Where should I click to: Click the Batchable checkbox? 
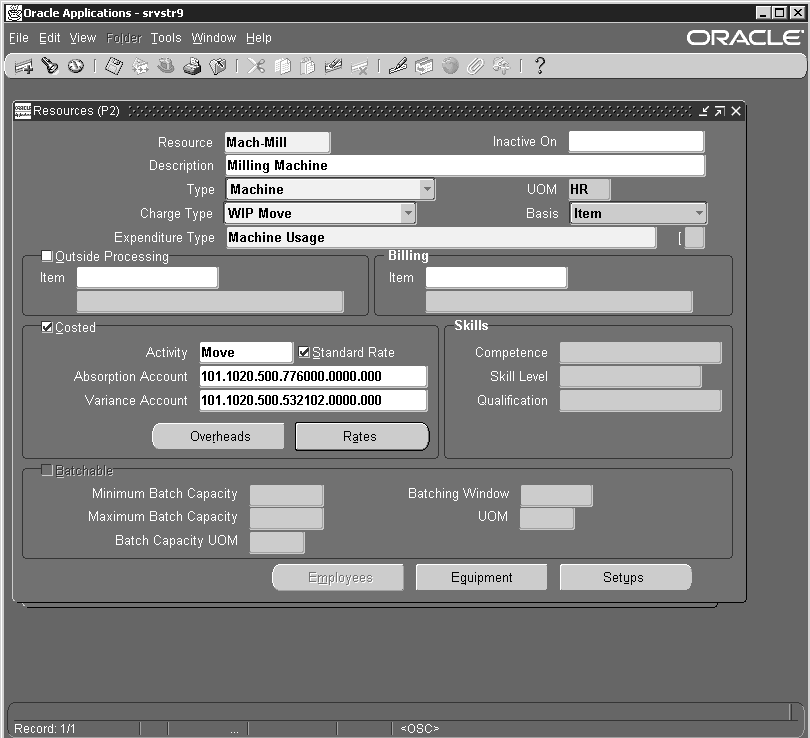click(x=46, y=470)
